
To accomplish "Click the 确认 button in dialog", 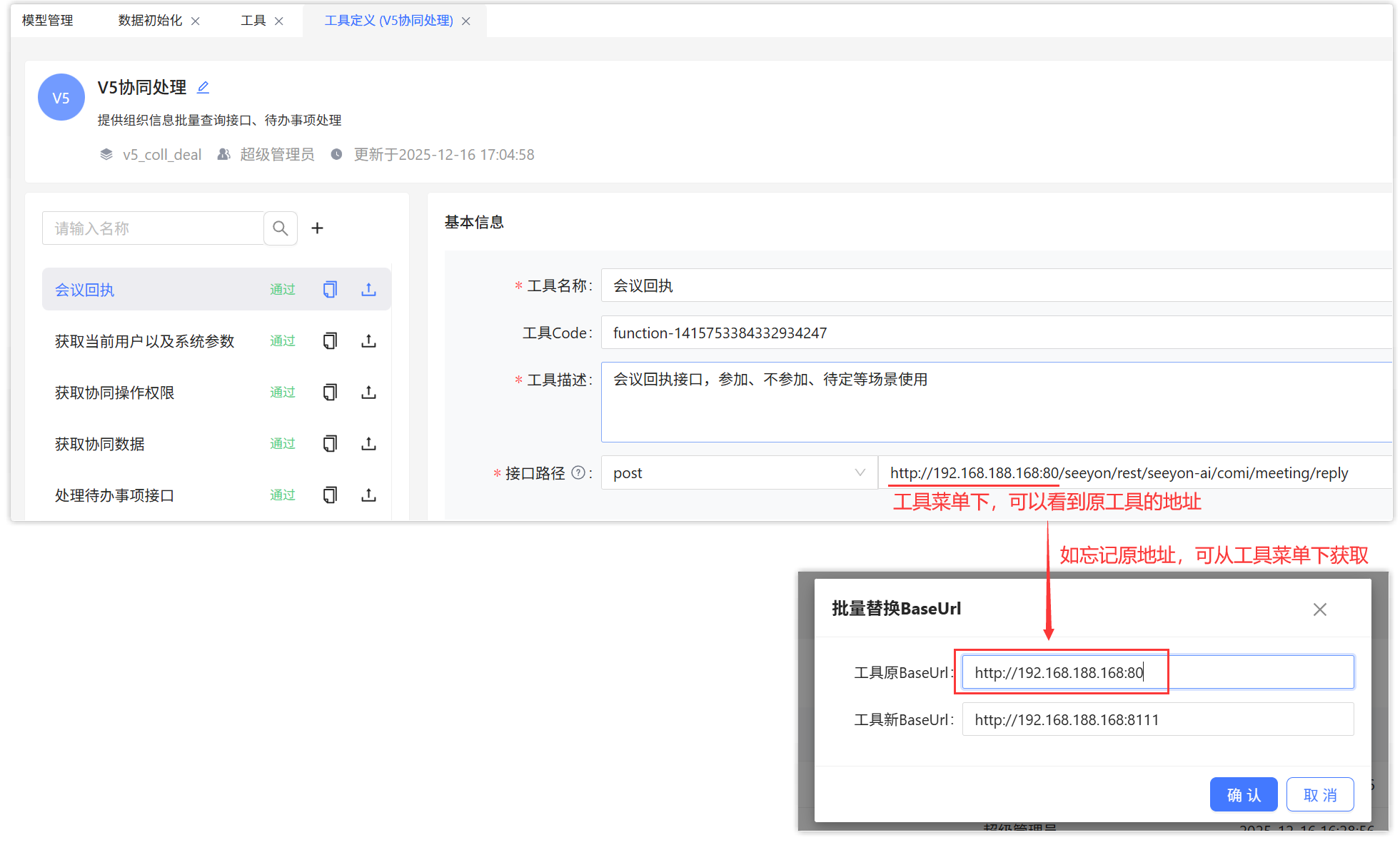I will (x=1243, y=794).
